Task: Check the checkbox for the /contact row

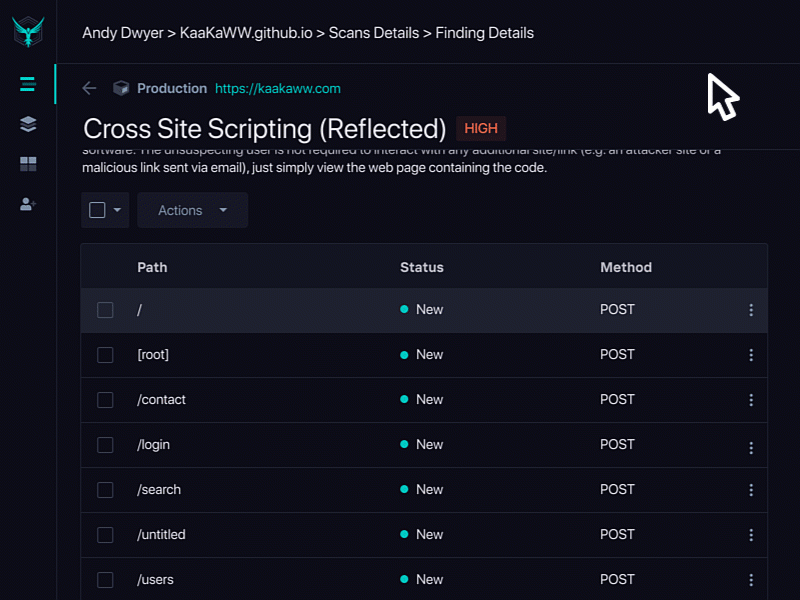Action: (105, 400)
